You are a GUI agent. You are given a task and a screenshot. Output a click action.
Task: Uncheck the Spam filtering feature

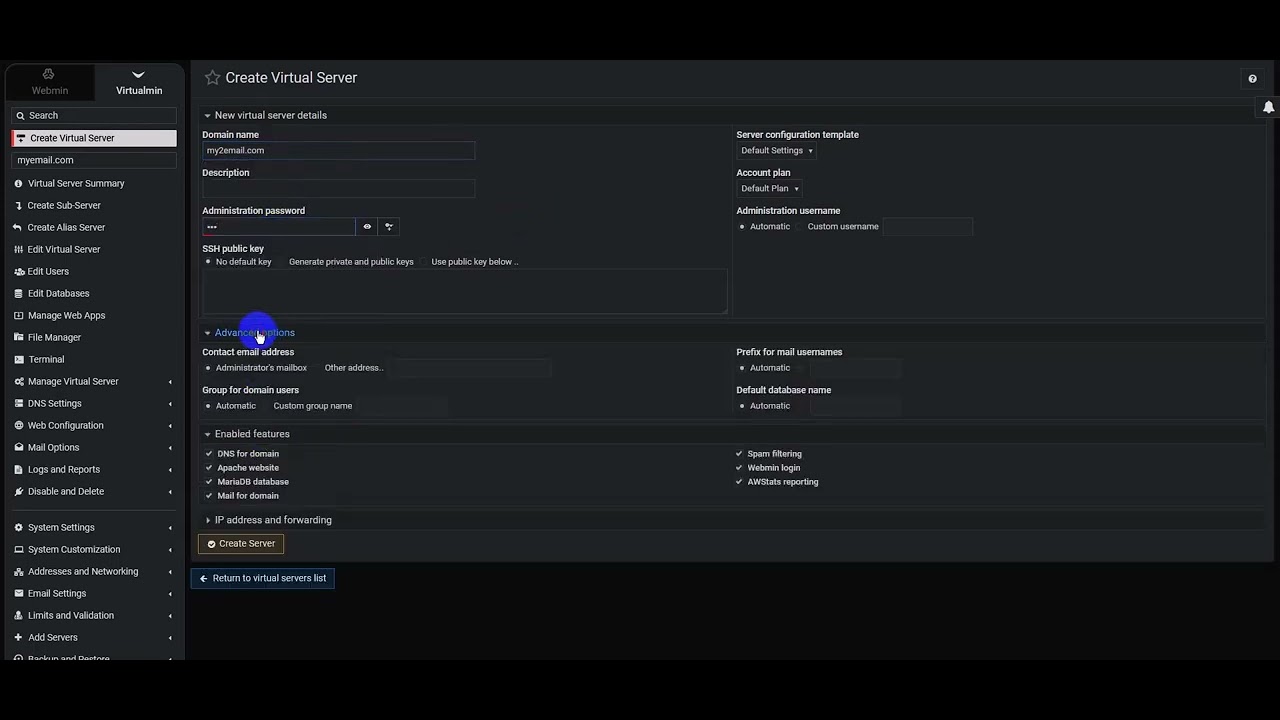(740, 454)
